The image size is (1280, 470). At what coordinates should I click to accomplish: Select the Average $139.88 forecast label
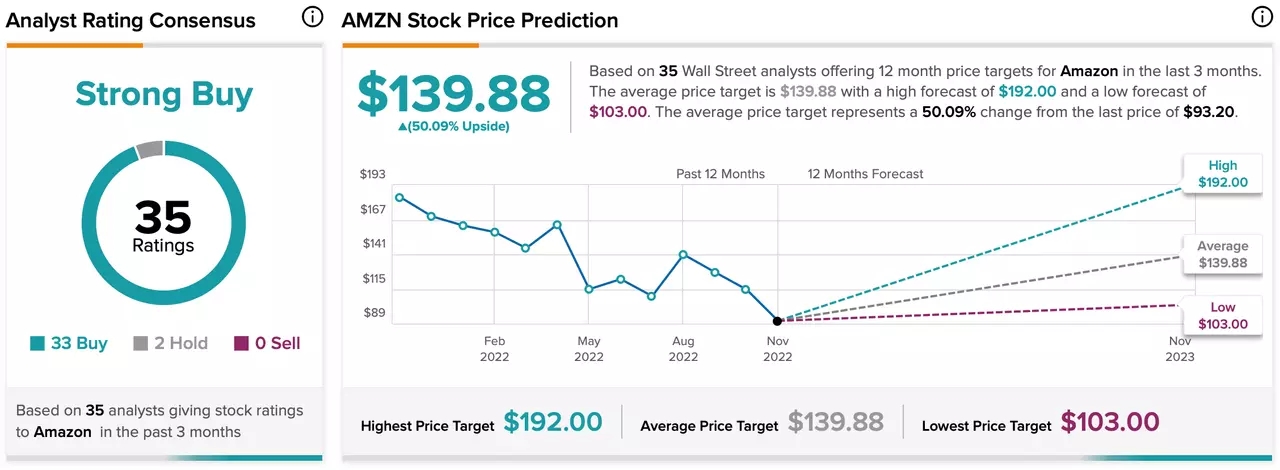pos(1222,254)
